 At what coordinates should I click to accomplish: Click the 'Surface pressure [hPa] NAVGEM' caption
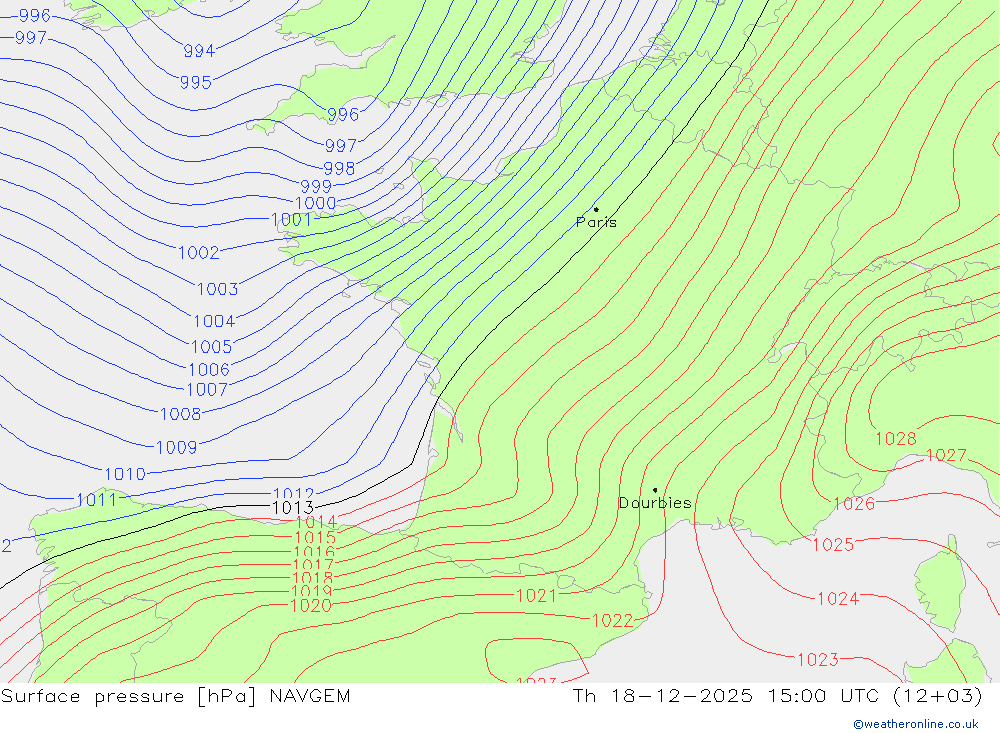(x=175, y=696)
